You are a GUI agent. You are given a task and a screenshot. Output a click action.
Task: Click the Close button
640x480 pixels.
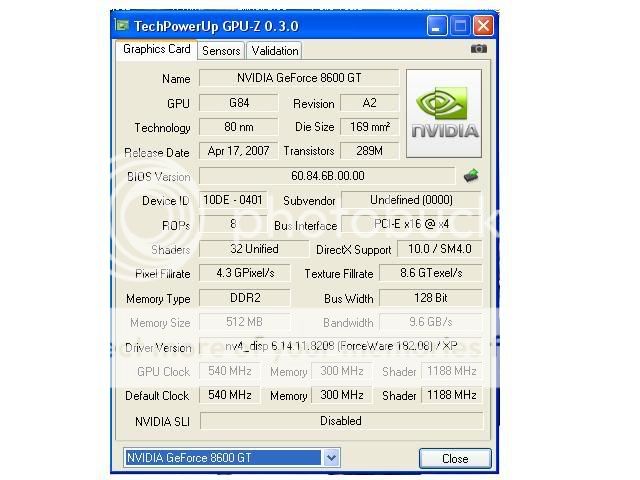point(455,458)
